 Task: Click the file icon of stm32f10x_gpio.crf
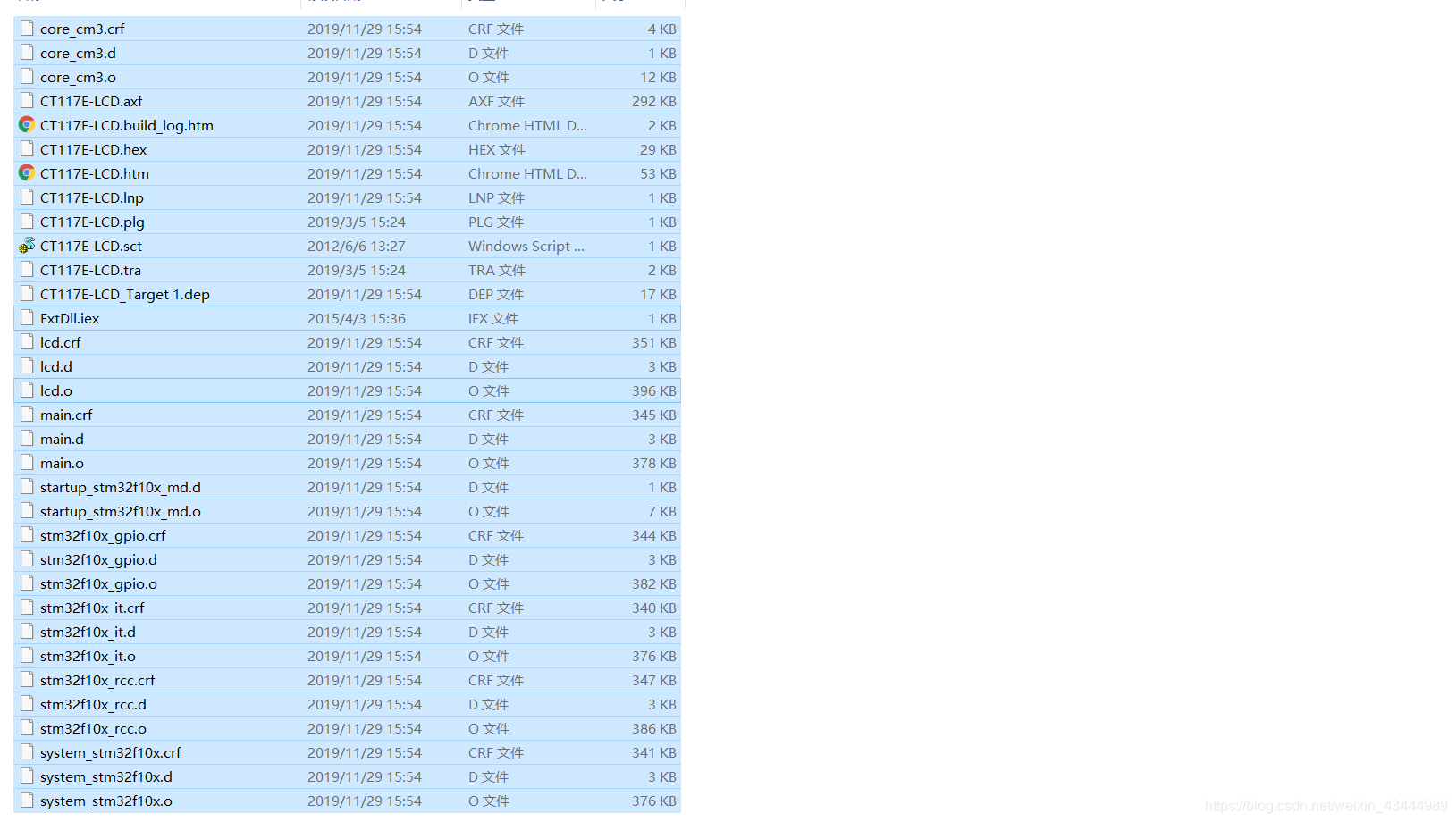27,535
